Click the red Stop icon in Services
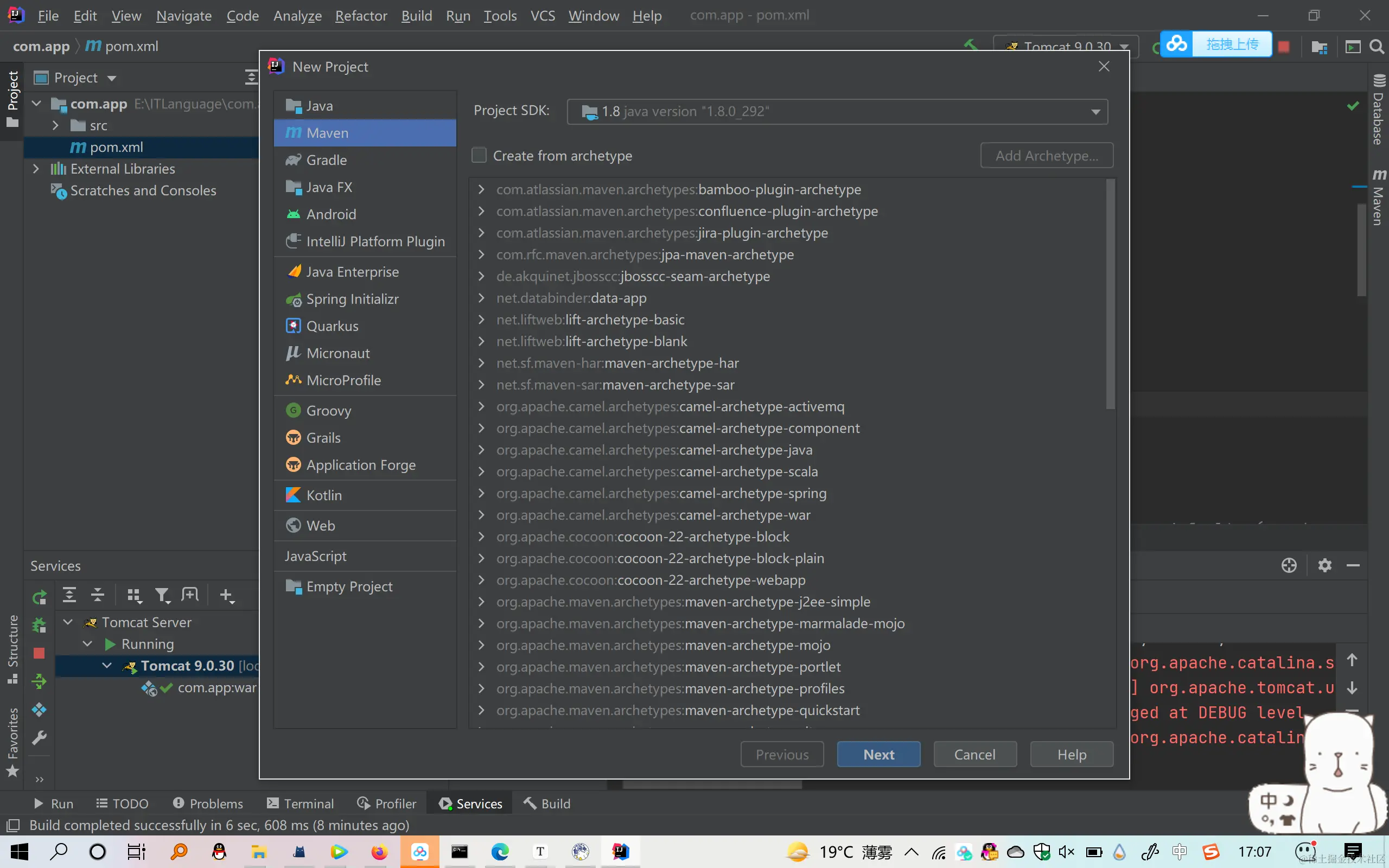The height and width of the screenshot is (868, 1389). (39, 653)
